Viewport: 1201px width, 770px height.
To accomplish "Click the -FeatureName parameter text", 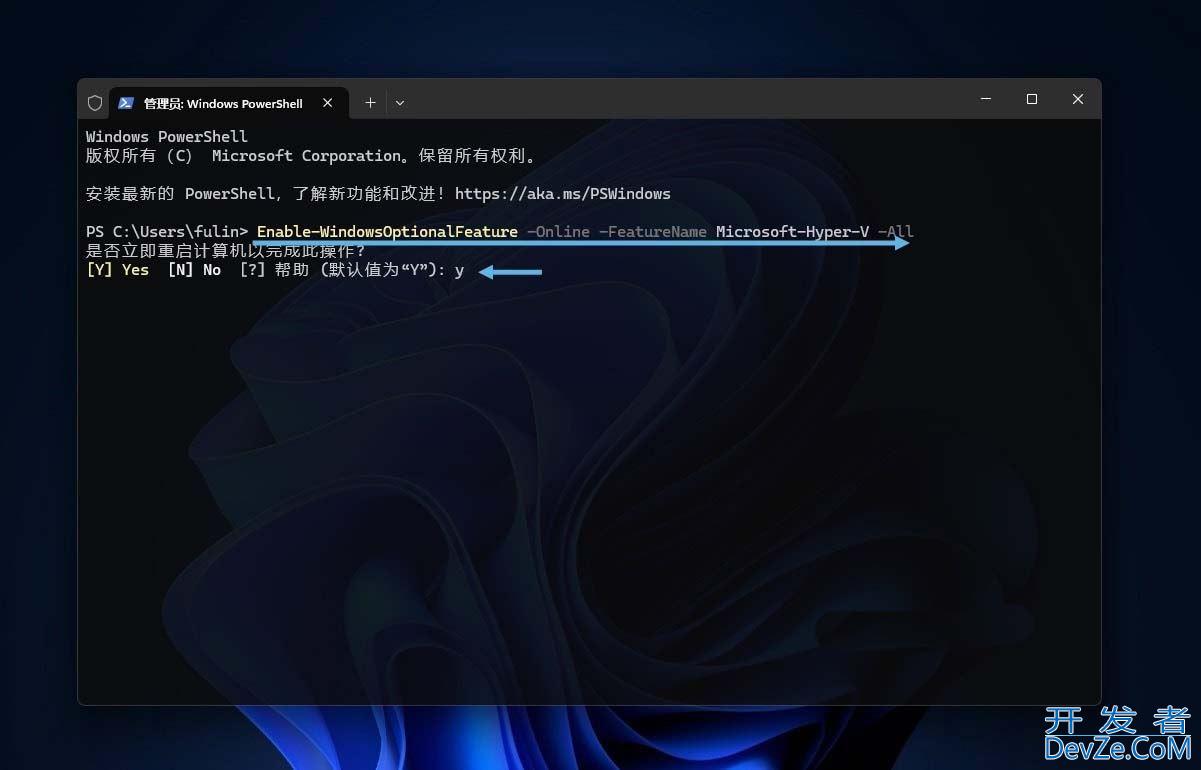I will [653, 232].
